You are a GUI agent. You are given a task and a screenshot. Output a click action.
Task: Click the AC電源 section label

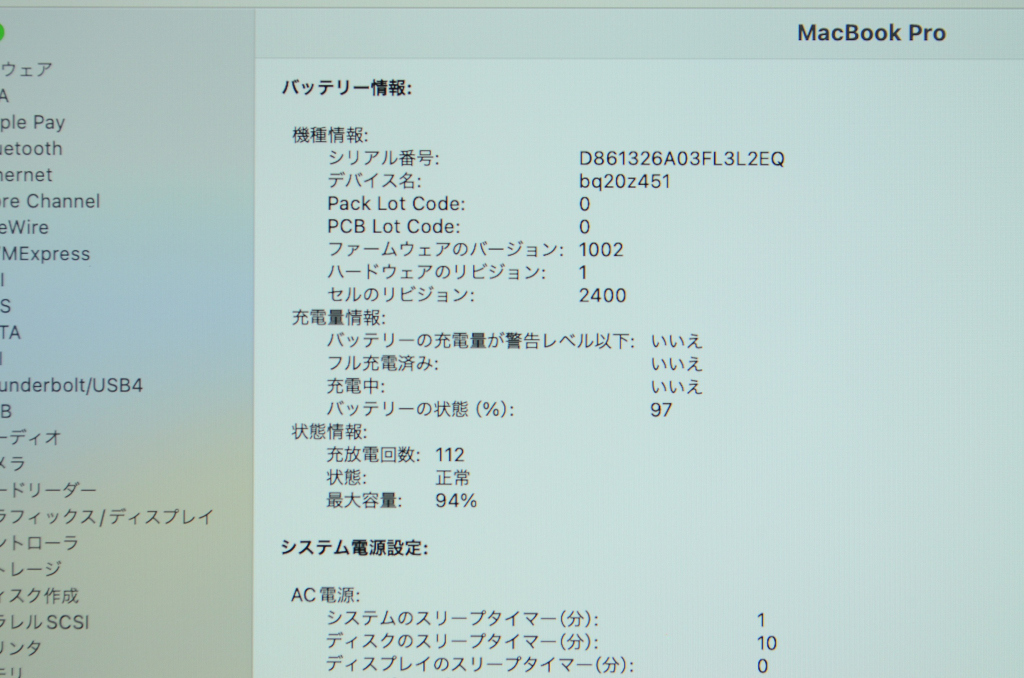click(x=325, y=595)
